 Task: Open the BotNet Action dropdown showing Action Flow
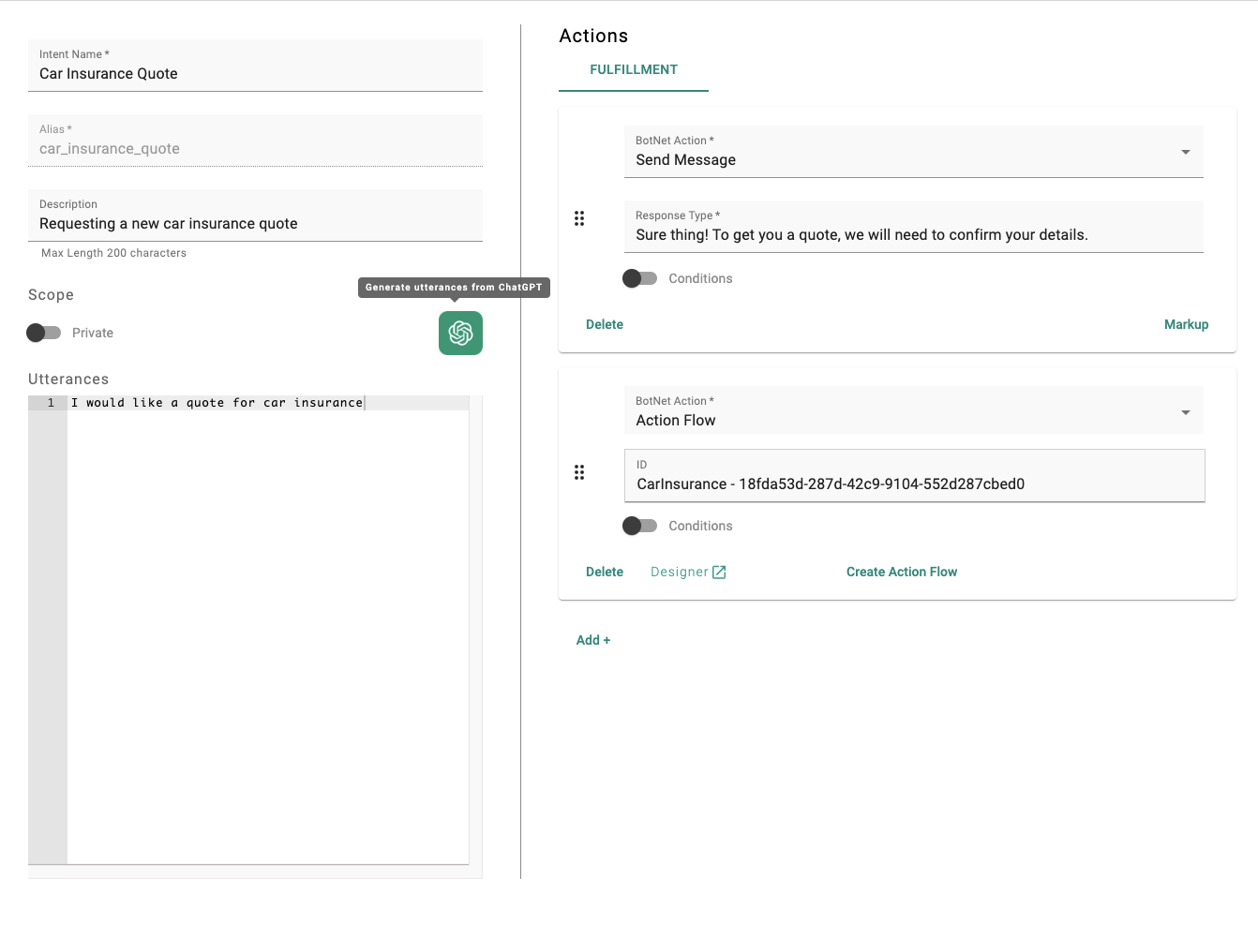click(x=914, y=410)
